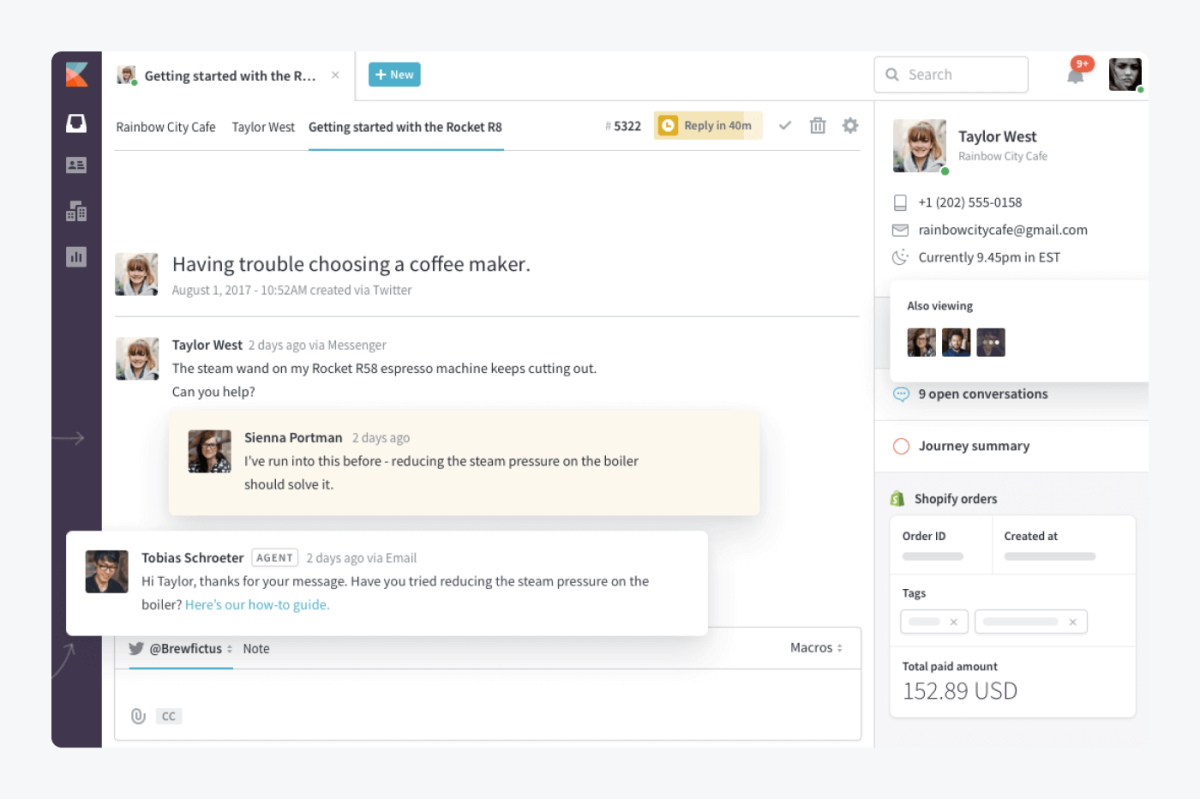Switch to the Note tab in the composer
1200x799 pixels.
256,648
